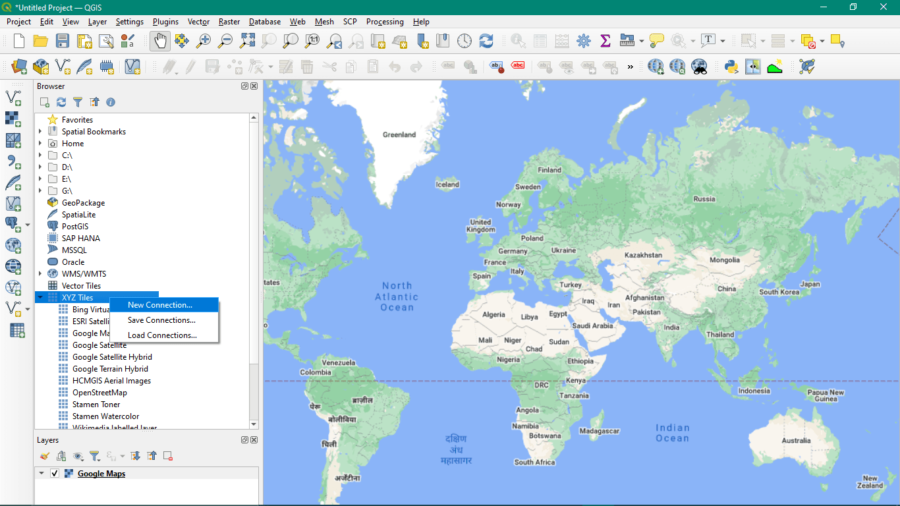This screenshot has width=900, height=506.
Task: Click Remove Layer icon in Layers panel
Action: (168, 456)
